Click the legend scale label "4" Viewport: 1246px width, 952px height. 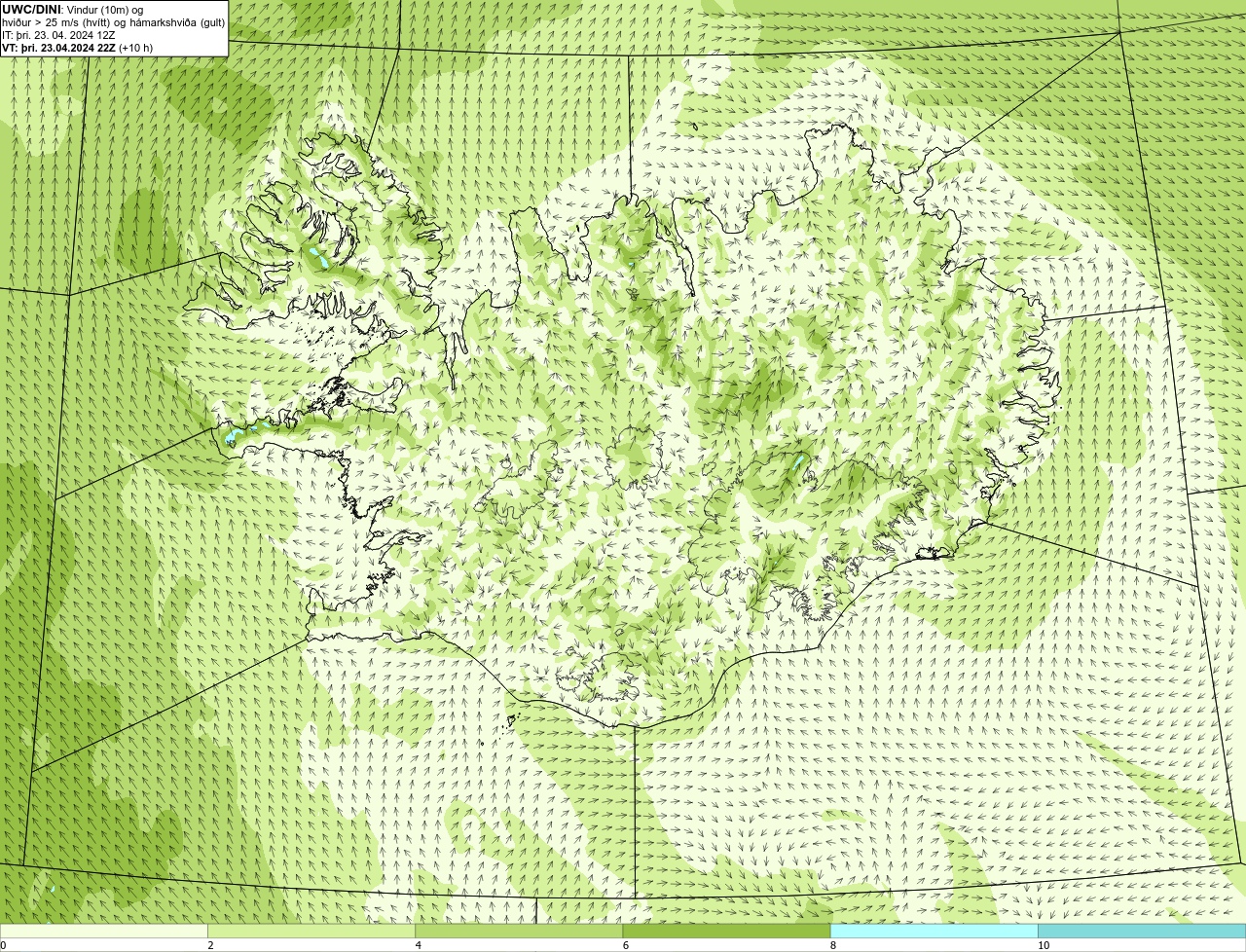click(x=419, y=945)
